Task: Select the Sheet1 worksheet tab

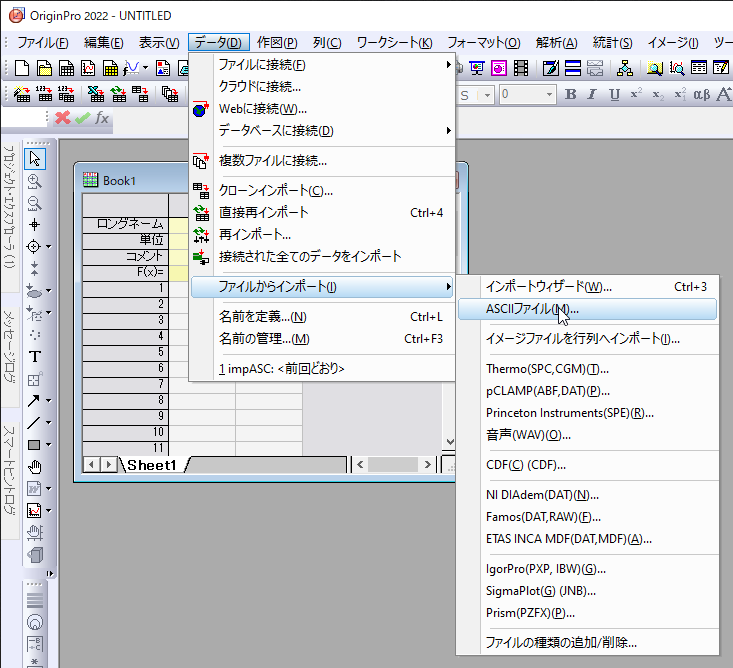Action: pyautogui.click(x=152, y=465)
